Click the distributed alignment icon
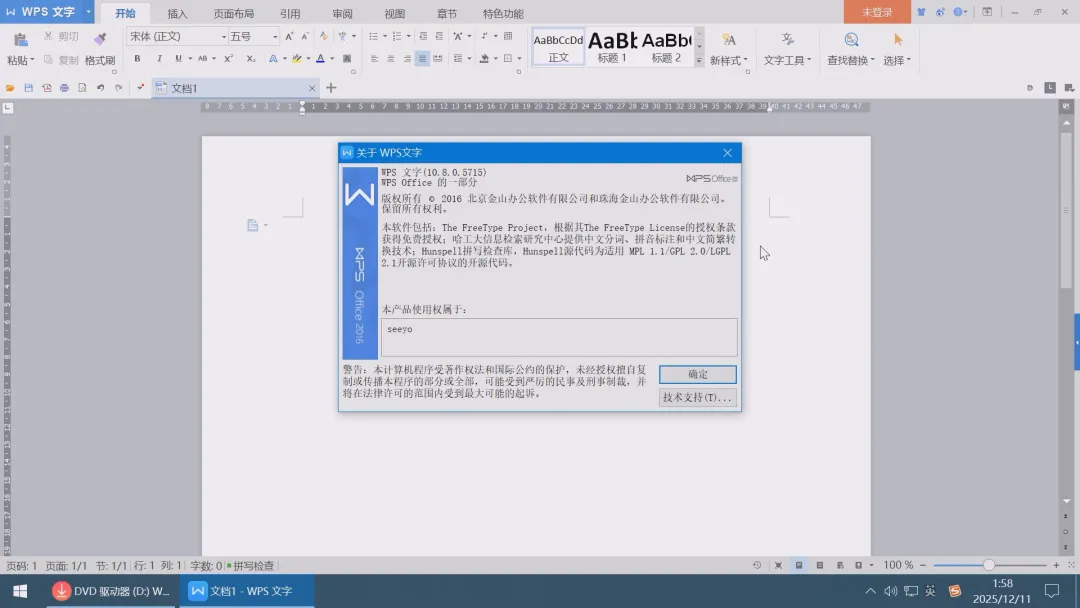Viewport: 1080px width, 608px height. pos(438,59)
